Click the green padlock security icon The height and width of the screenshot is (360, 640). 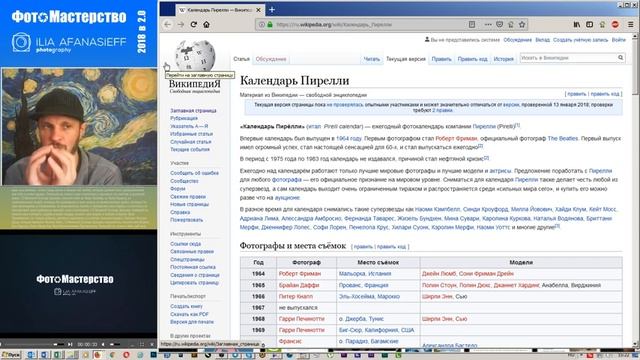coord(270,24)
